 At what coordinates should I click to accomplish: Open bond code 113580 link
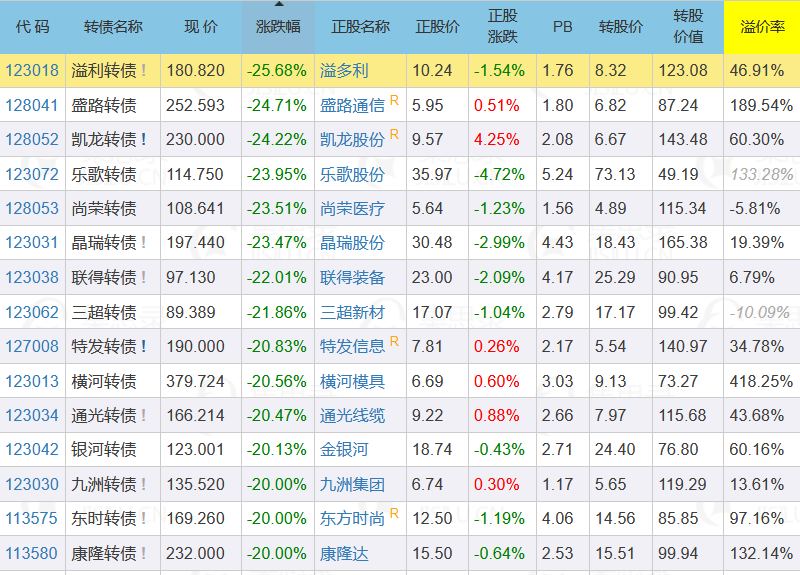[x=31, y=553]
